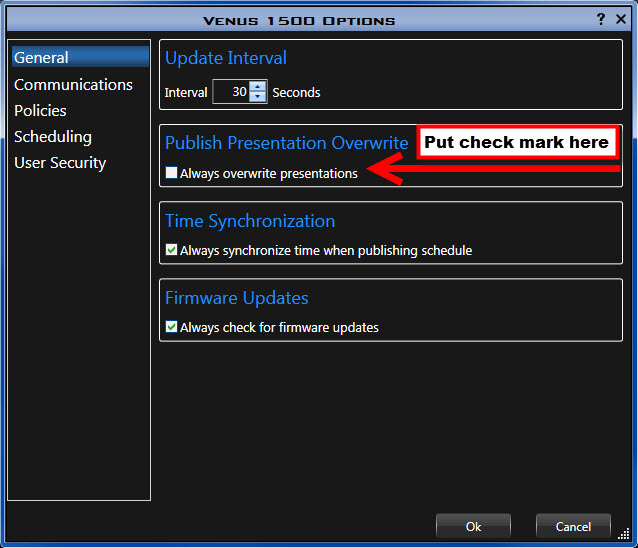
Task: Uncheck Always check for firmware updates
Action: 171,327
